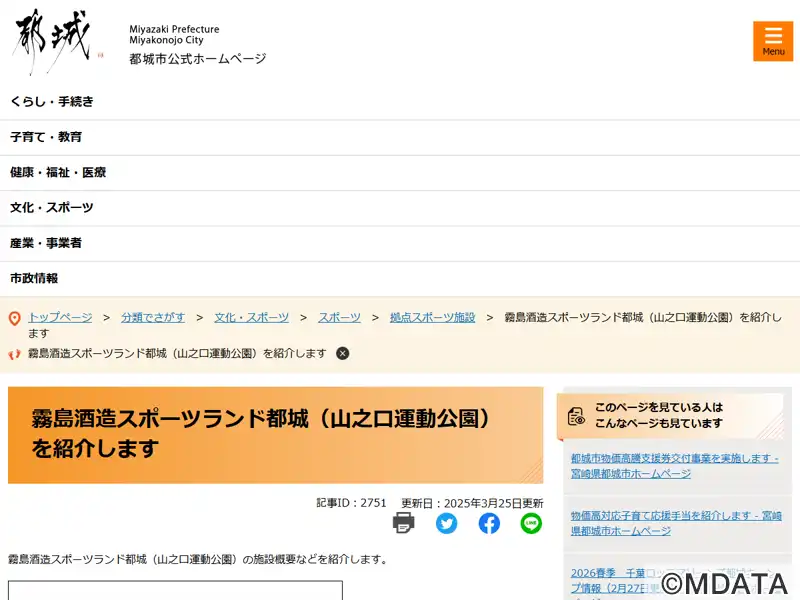
Task: Open 2026春季 千葉ロッテ related link
Action: 674,582
